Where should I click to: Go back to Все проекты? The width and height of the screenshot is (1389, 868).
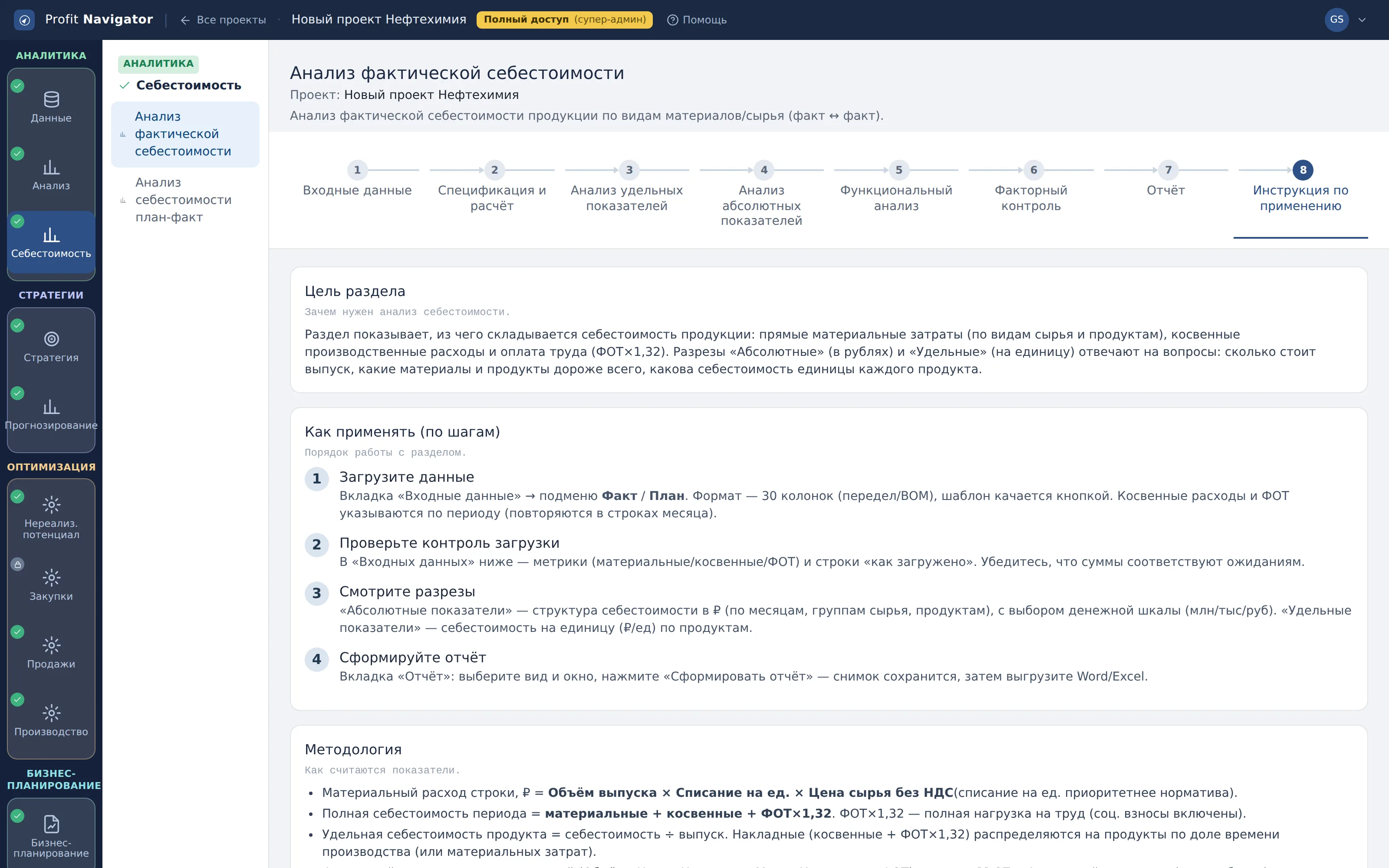click(x=223, y=20)
